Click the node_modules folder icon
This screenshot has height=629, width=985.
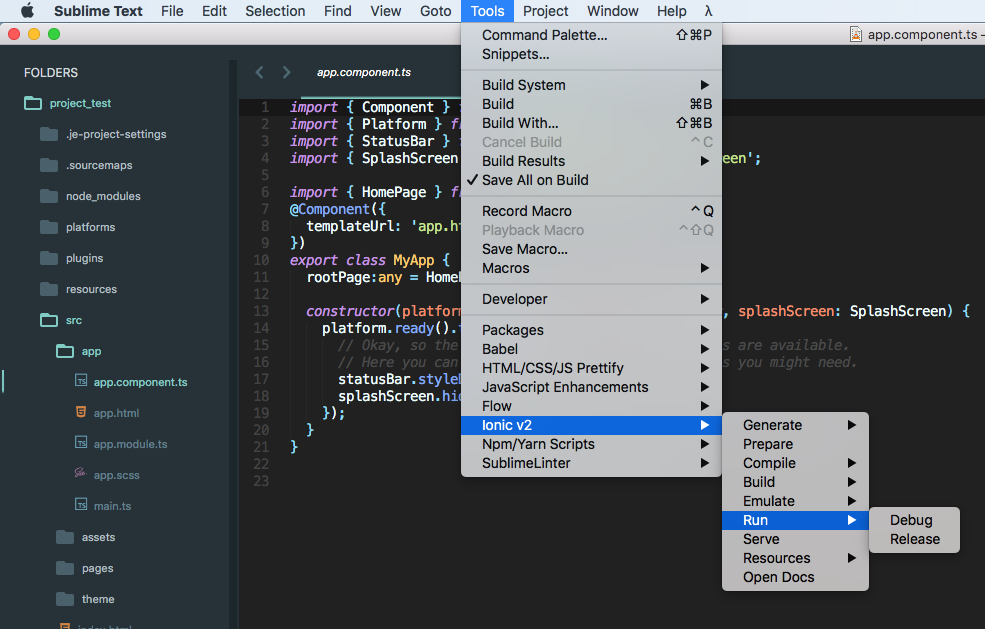pos(48,196)
